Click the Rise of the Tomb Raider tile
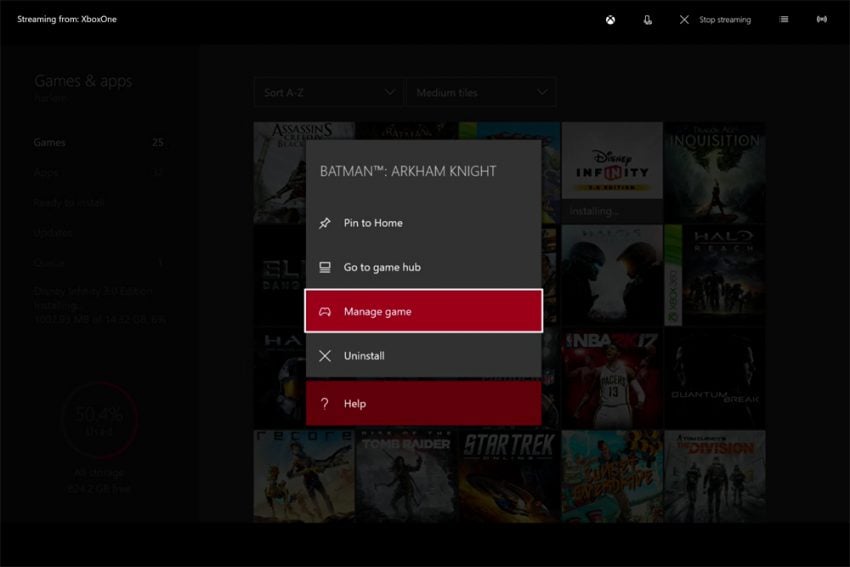Image resolution: width=850 pixels, height=567 pixels. 407,476
